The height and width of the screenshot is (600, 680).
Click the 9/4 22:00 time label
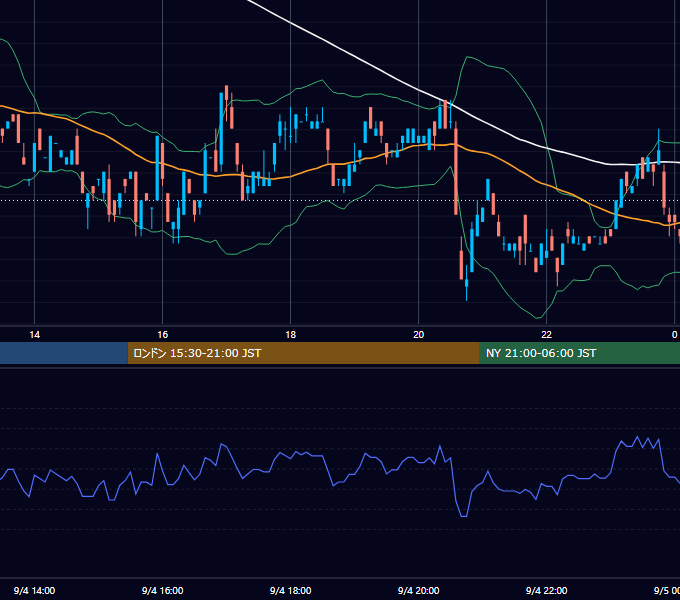click(546, 590)
